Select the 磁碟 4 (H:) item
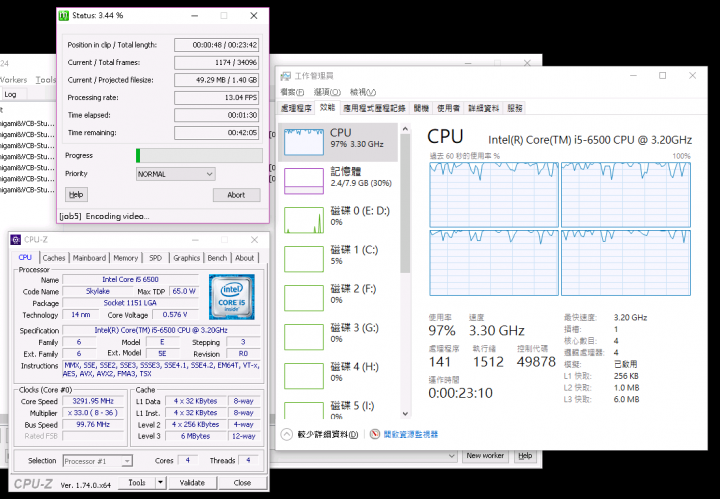The height and width of the screenshot is (499, 720). pos(338,376)
